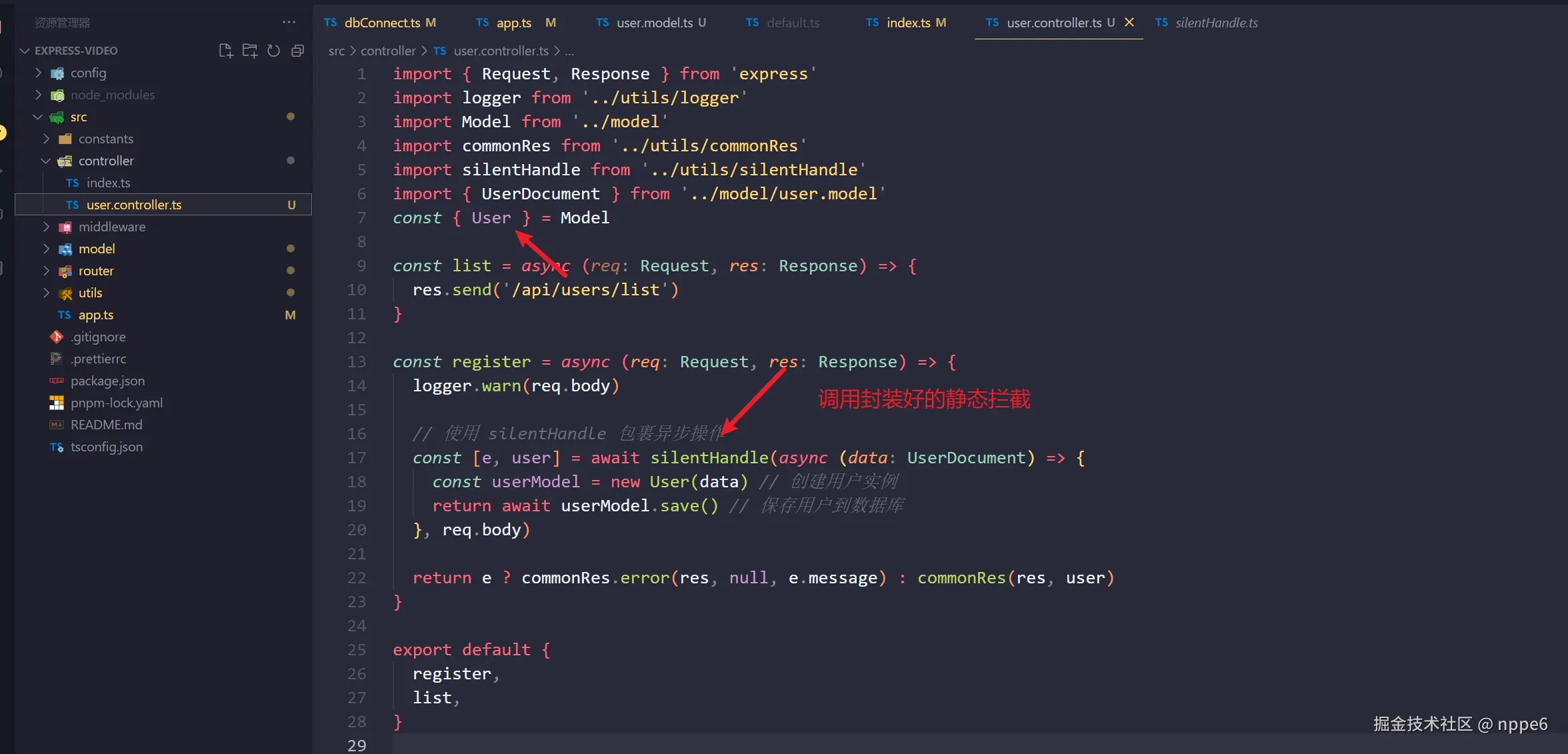
Task: Collapse the EXPRESS-VIDEO project section
Action: [x=75, y=51]
